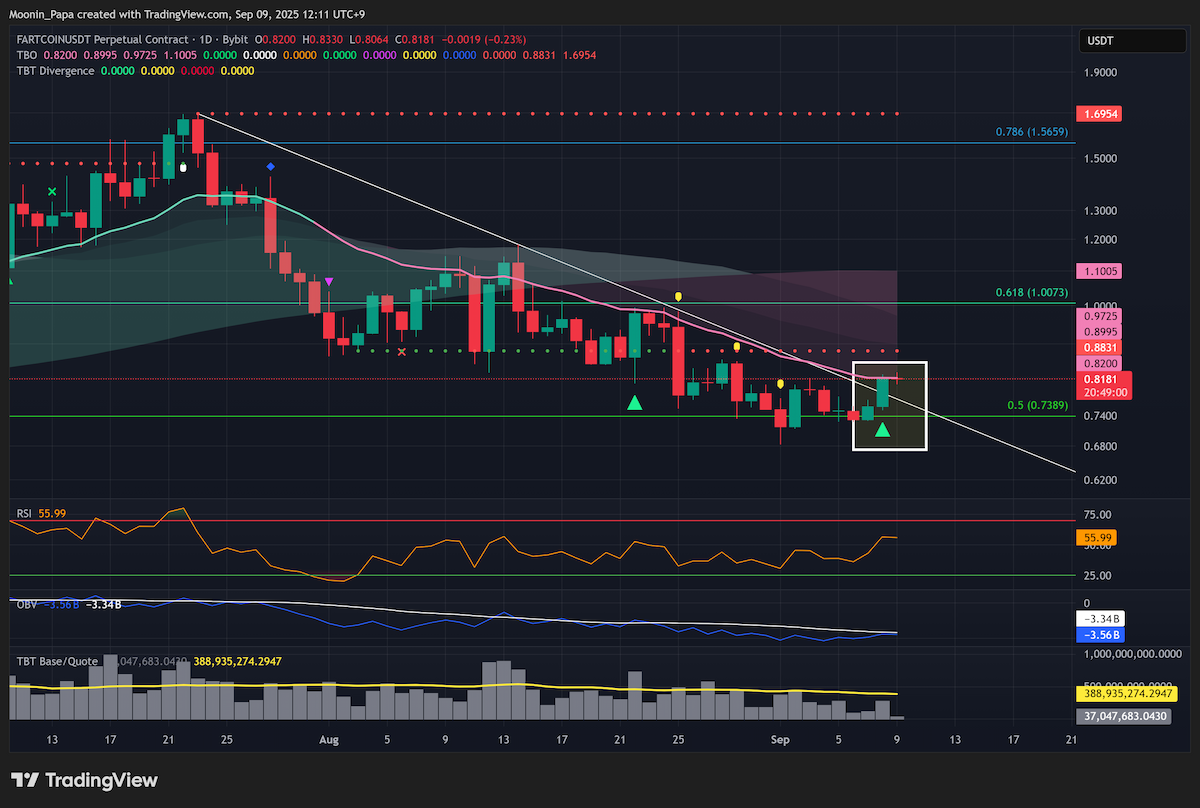Click the blue diamond marker above the late-July candle
Image resolution: width=1200 pixels, height=808 pixels.
click(x=270, y=166)
